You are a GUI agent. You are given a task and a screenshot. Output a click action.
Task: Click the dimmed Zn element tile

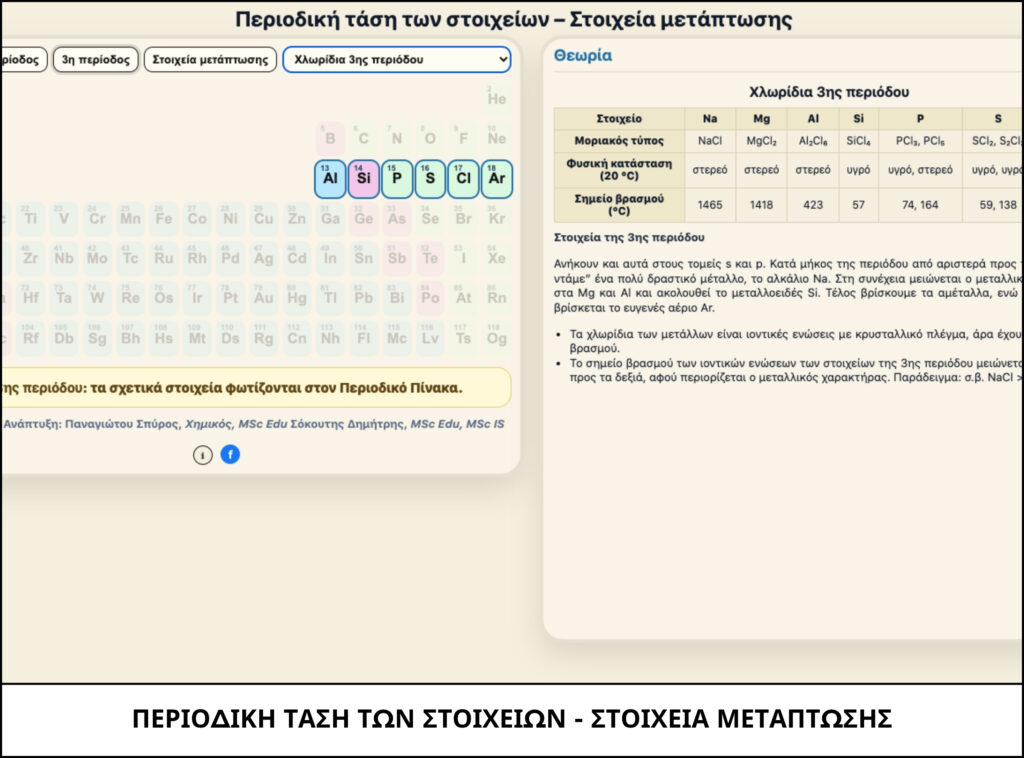(x=297, y=219)
